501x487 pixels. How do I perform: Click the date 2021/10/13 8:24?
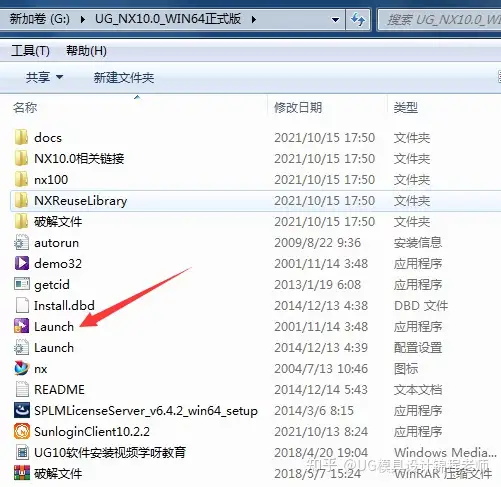click(x=321, y=431)
